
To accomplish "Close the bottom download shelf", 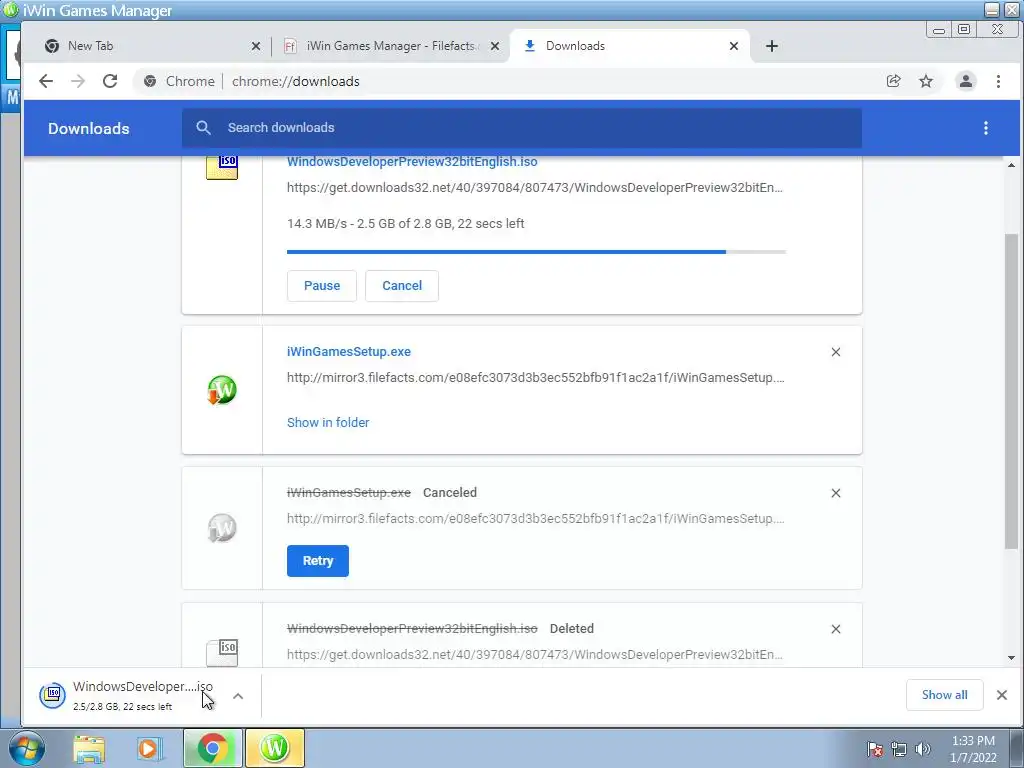I will (x=1002, y=695).
